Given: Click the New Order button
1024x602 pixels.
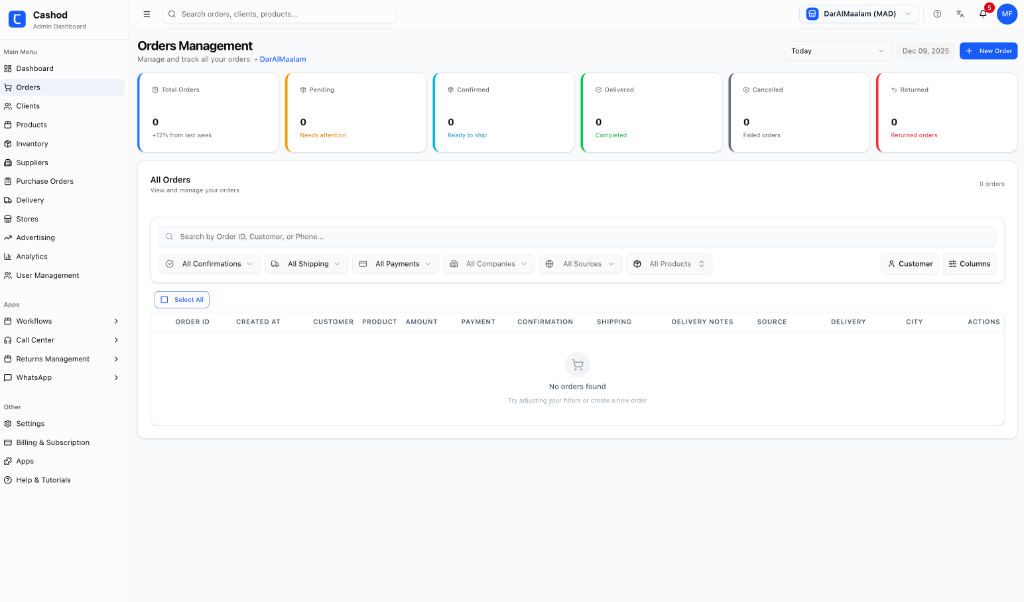Looking at the screenshot, I should click(988, 50).
